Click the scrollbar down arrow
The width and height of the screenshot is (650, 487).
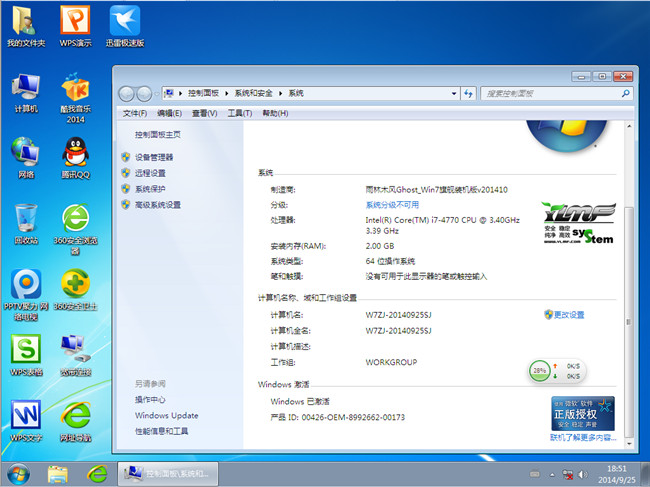coord(629,443)
